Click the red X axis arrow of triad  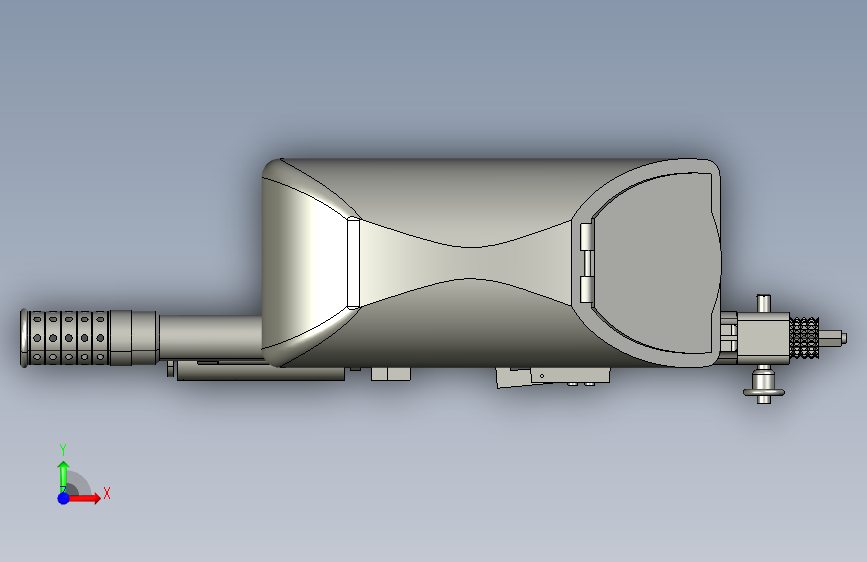(x=84, y=498)
